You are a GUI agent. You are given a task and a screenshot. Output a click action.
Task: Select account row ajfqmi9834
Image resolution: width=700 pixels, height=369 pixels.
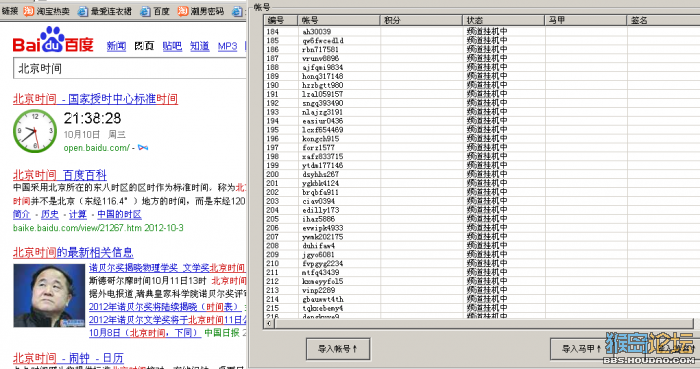[482, 67]
